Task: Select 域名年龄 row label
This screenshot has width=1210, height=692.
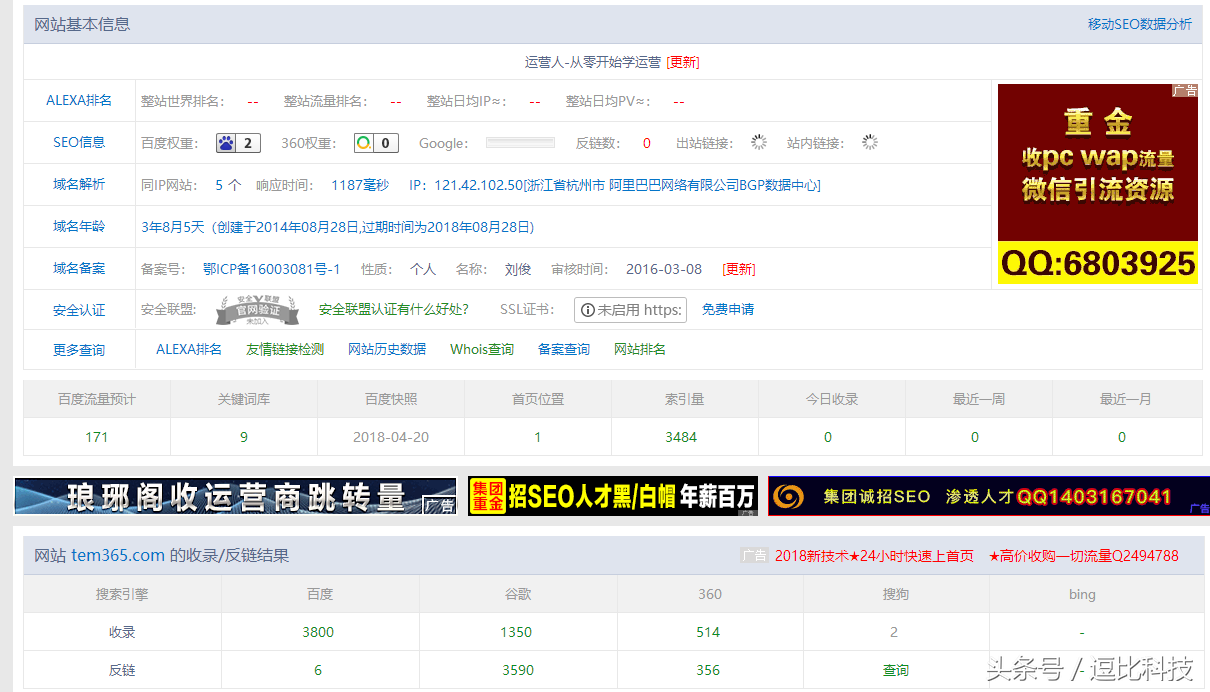Action: 79,227
